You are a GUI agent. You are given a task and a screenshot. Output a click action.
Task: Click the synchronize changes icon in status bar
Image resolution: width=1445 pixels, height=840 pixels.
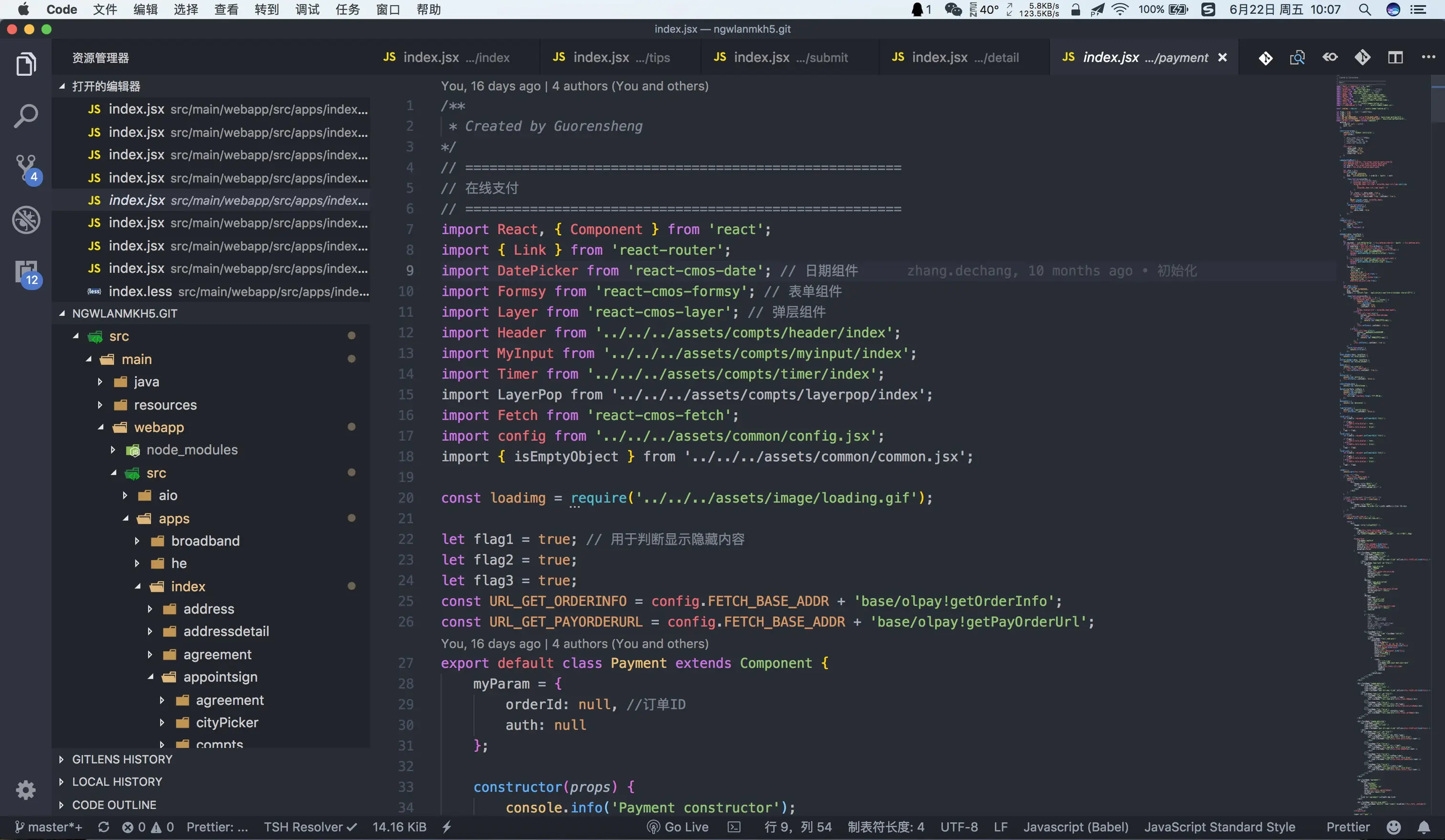coord(103,827)
